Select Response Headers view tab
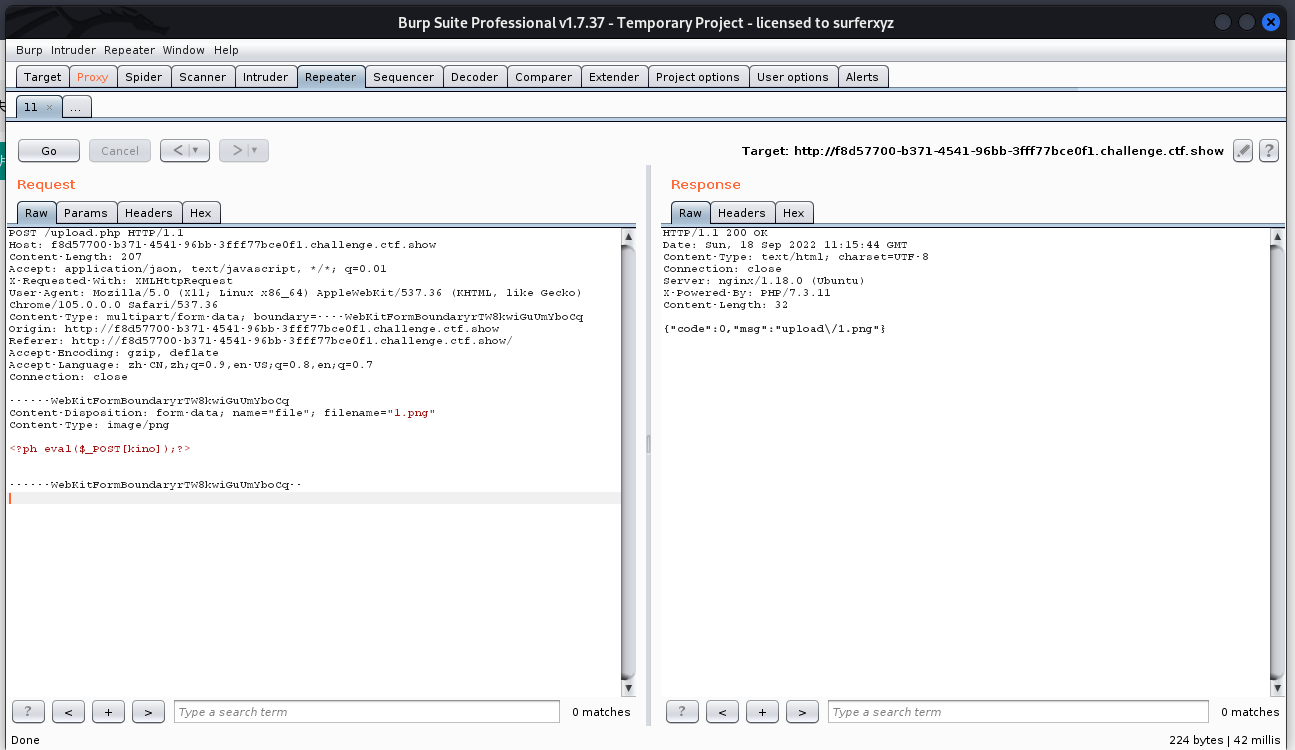The image size is (1295, 750). coord(742,213)
